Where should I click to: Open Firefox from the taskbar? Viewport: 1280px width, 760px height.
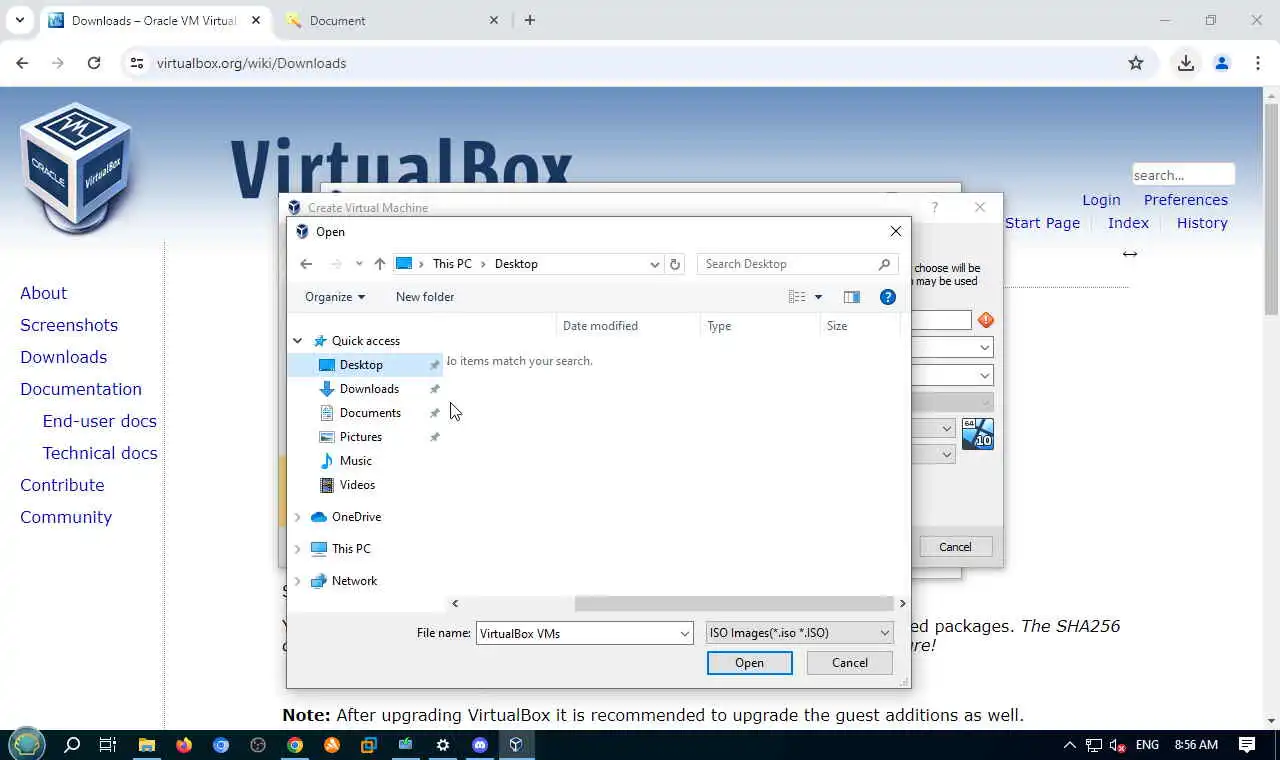tap(183, 745)
